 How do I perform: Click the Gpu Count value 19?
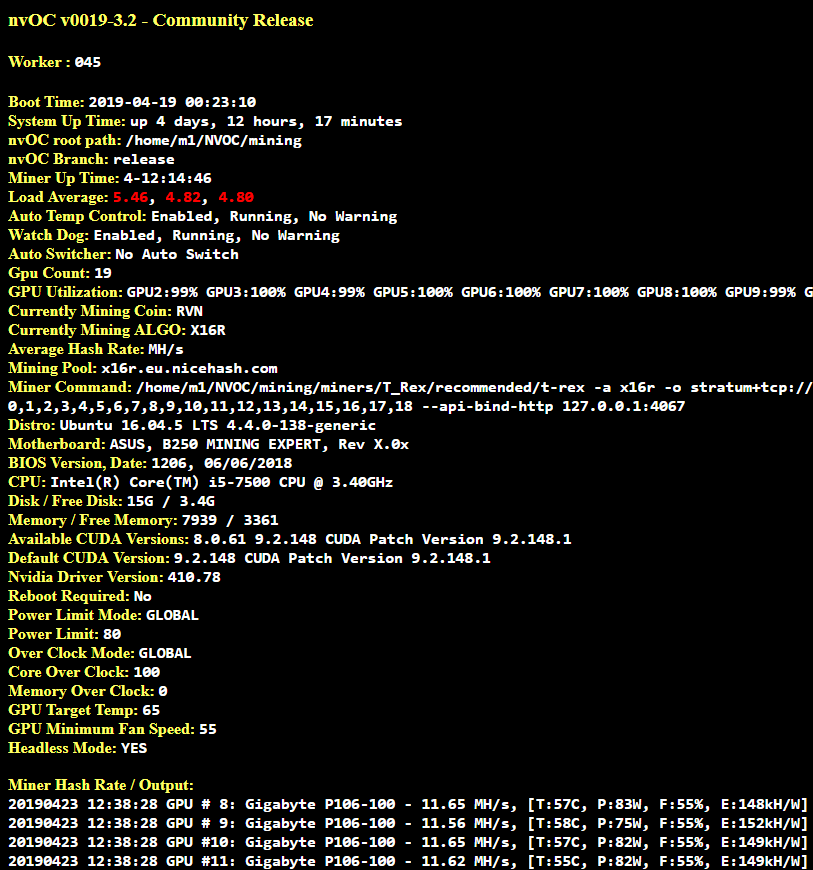pyautogui.click(x=103, y=273)
